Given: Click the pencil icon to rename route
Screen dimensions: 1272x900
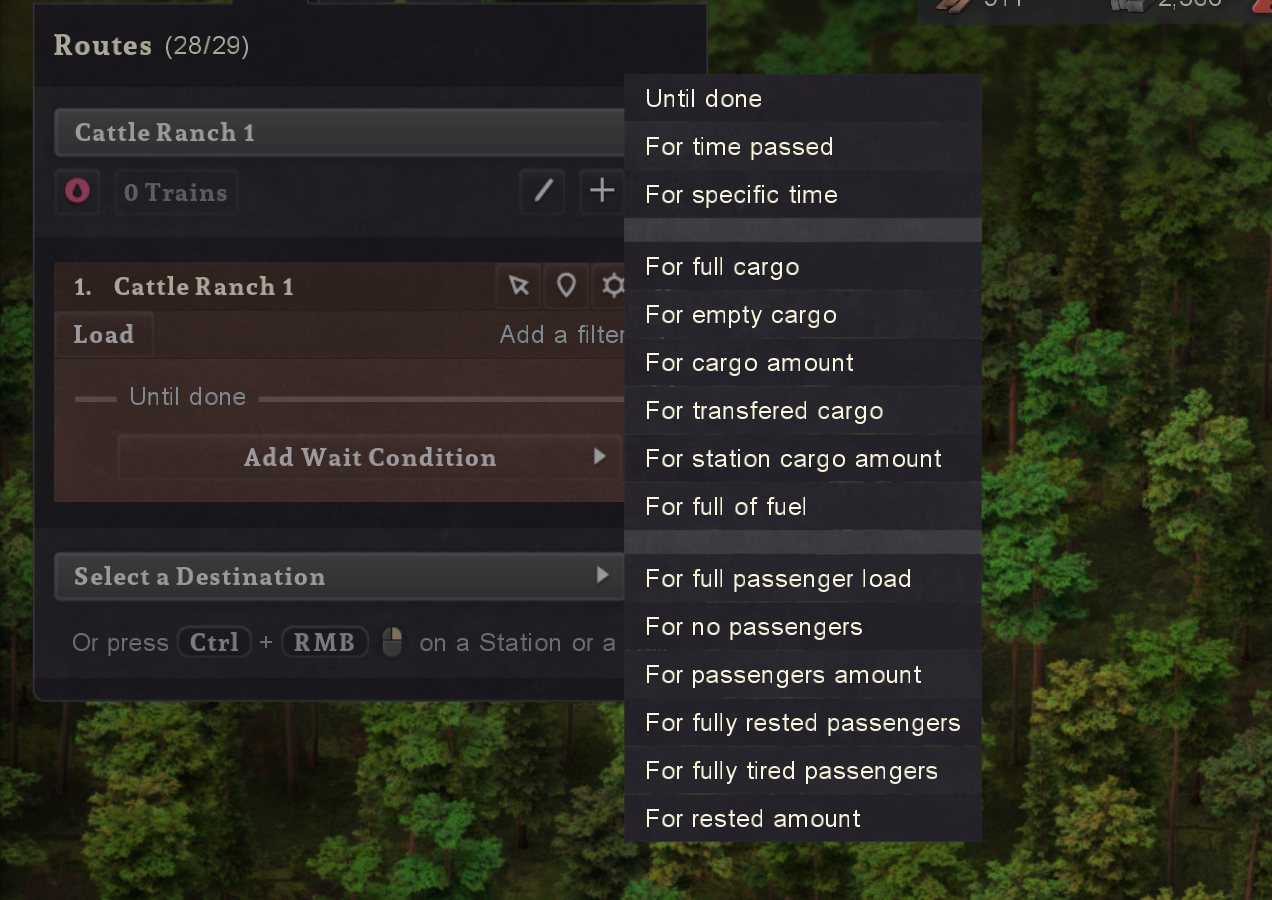Looking at the screenshot, I should [543, 191].
